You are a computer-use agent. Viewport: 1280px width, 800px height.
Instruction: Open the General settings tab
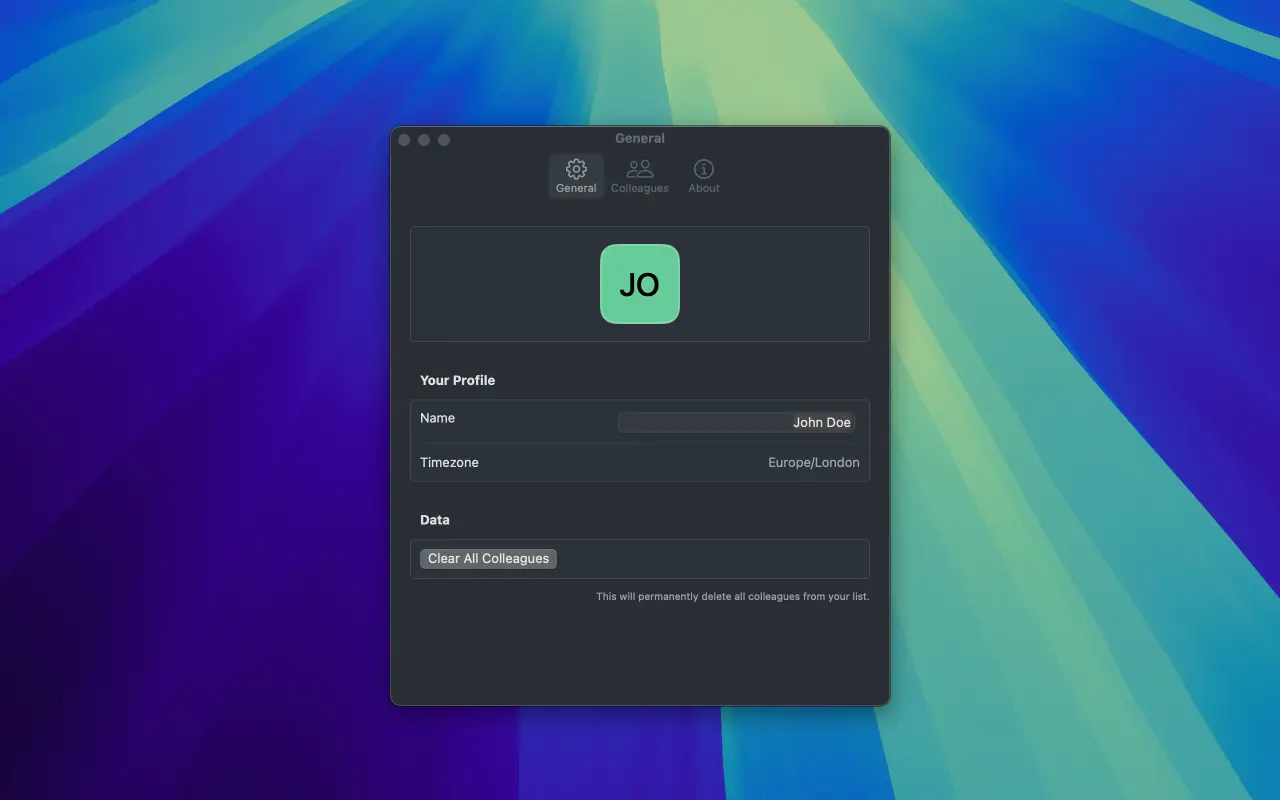[x=576, y=176]
